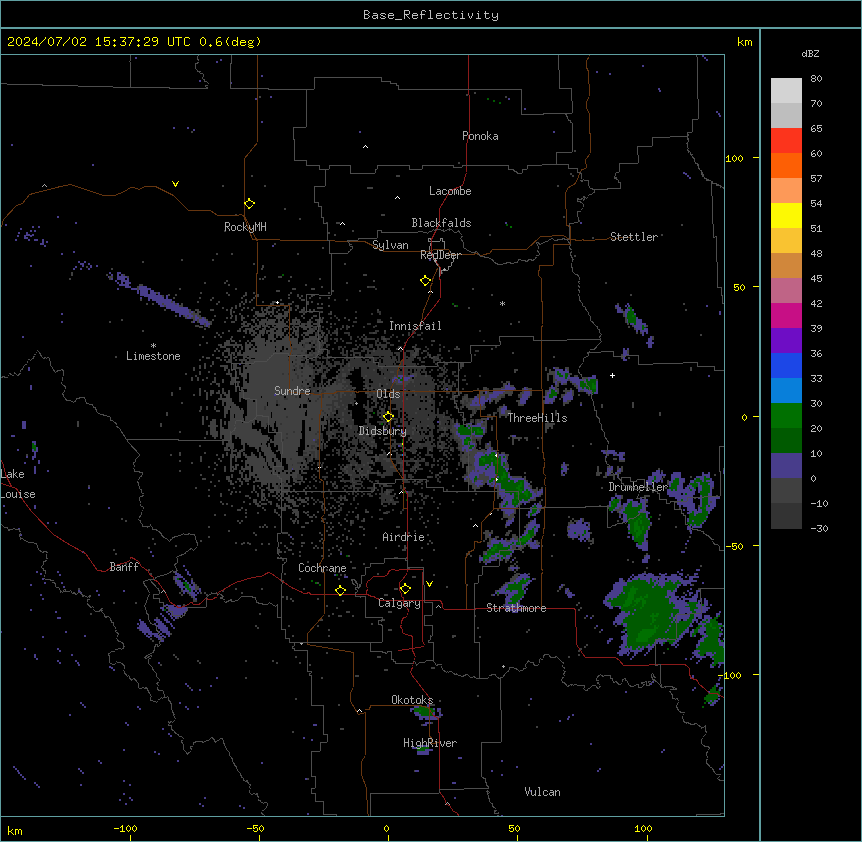The height and width of the screenshot is (842, 862).
Task: Select the red 60-65 dBZ legend swatch
Action: pos(786,141)
